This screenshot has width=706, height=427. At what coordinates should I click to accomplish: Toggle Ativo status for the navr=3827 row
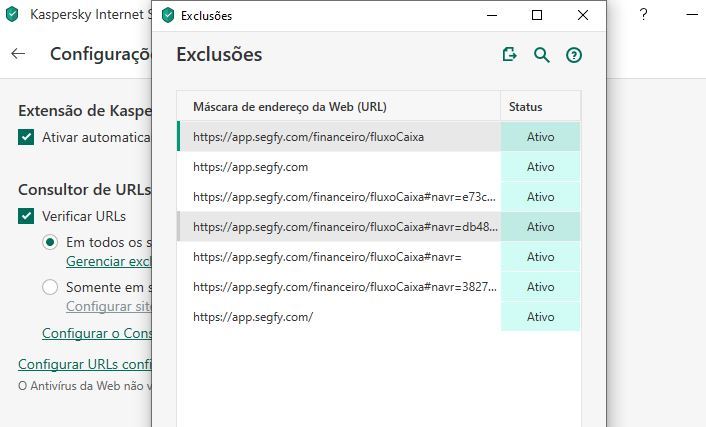click(540, 287)
